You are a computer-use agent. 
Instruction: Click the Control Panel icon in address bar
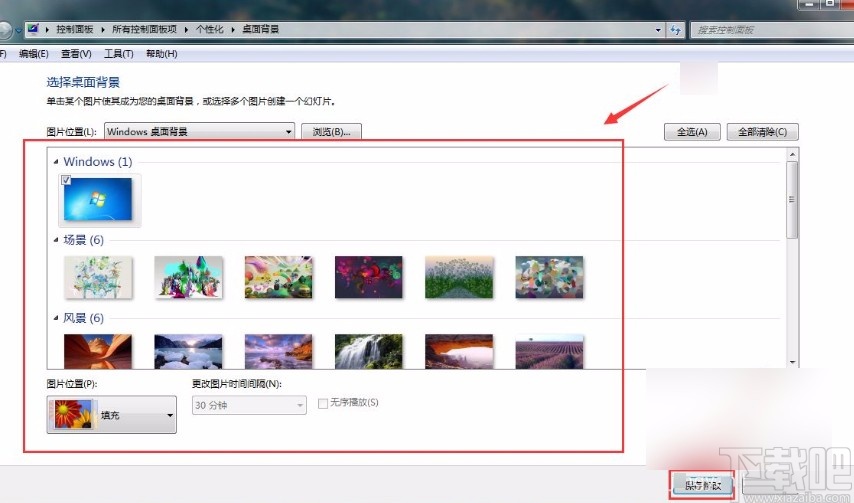(x=33, y=29)
